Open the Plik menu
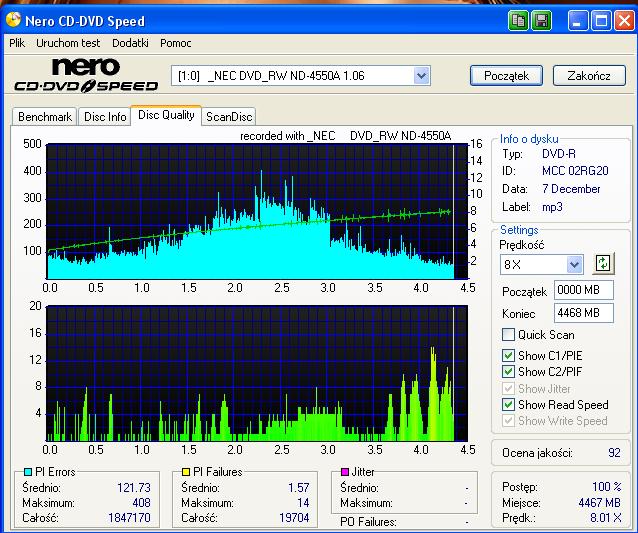638x533 pixels. tap(17, 43)
